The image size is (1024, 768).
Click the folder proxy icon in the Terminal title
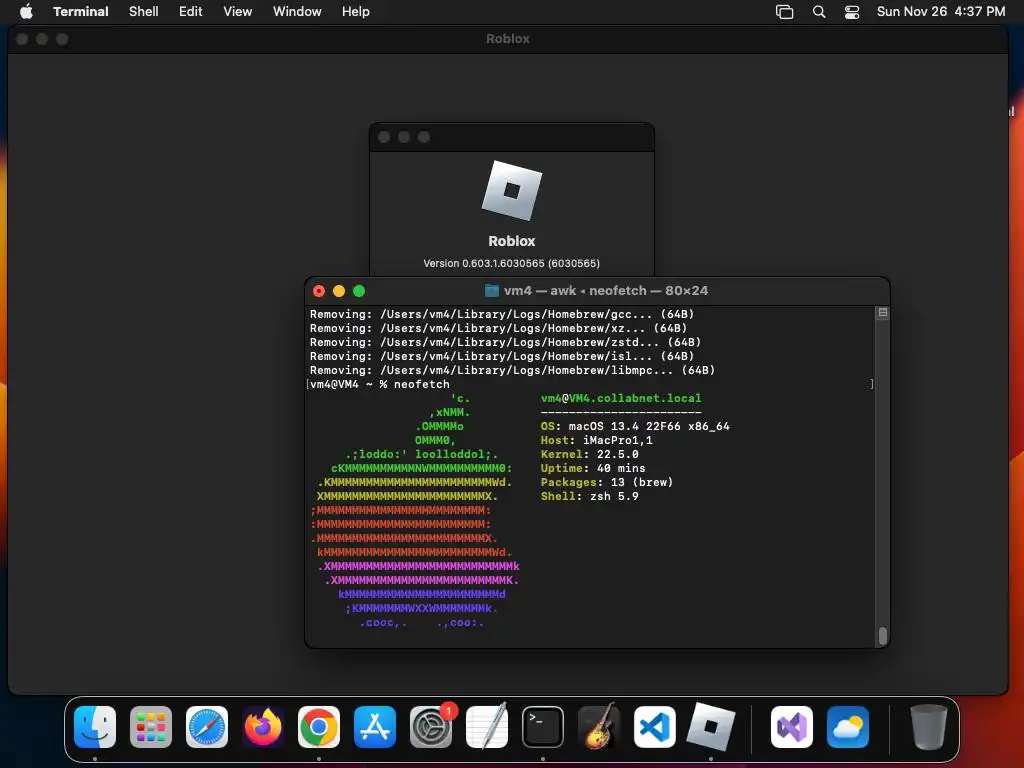coord(492,291)
